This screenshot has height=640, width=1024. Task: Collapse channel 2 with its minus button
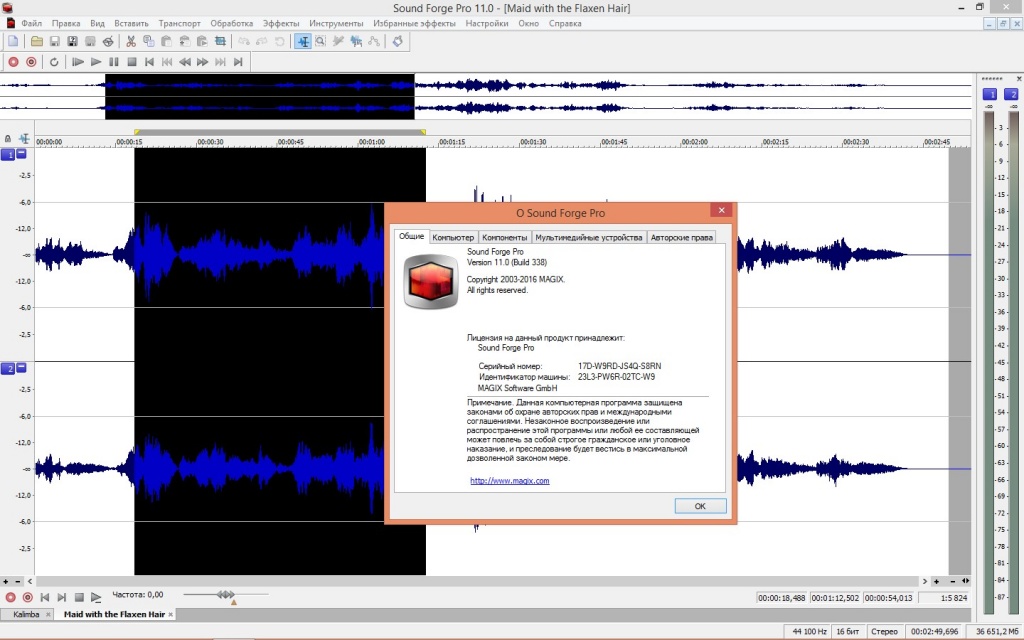click(22, 368)
